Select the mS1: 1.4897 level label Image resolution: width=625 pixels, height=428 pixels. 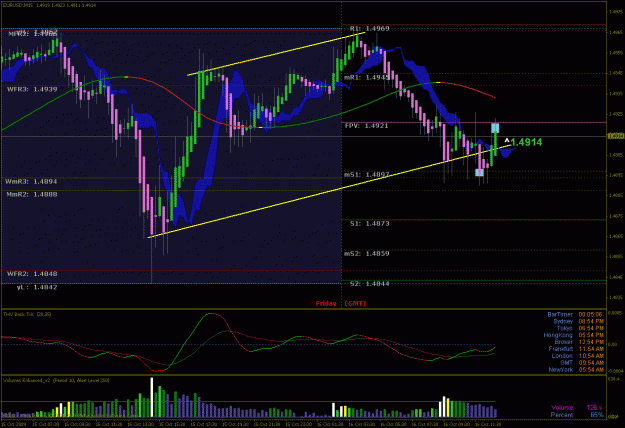[367, 175]
